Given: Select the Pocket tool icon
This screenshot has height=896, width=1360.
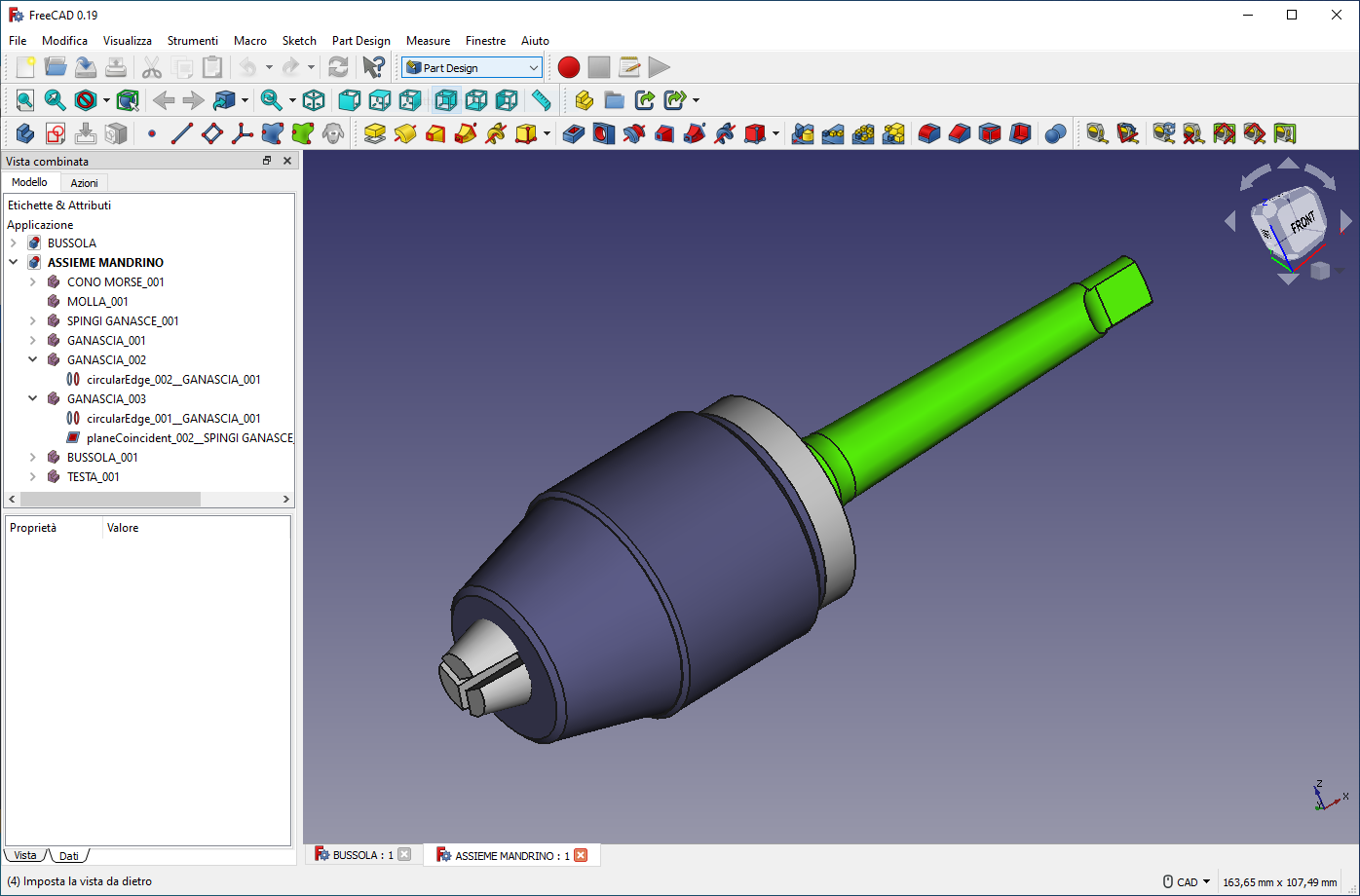Looking at the screenshot, I should coord(574,133).
